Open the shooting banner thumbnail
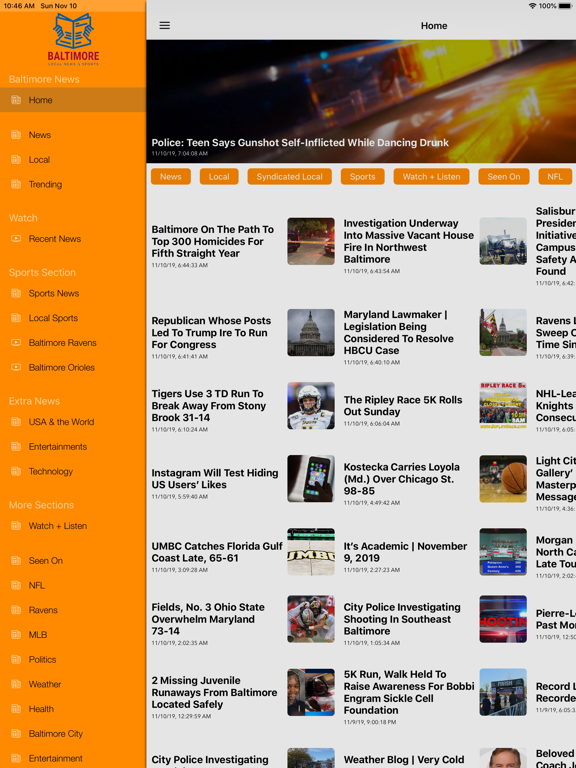 503,619
